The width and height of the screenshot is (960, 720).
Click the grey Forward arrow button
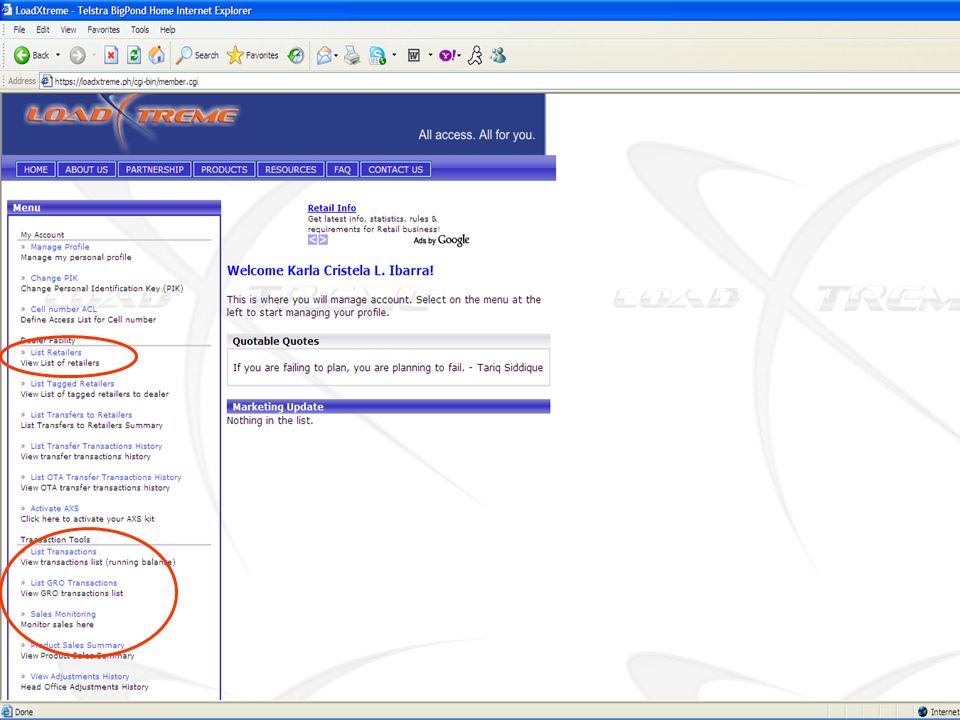77,56
